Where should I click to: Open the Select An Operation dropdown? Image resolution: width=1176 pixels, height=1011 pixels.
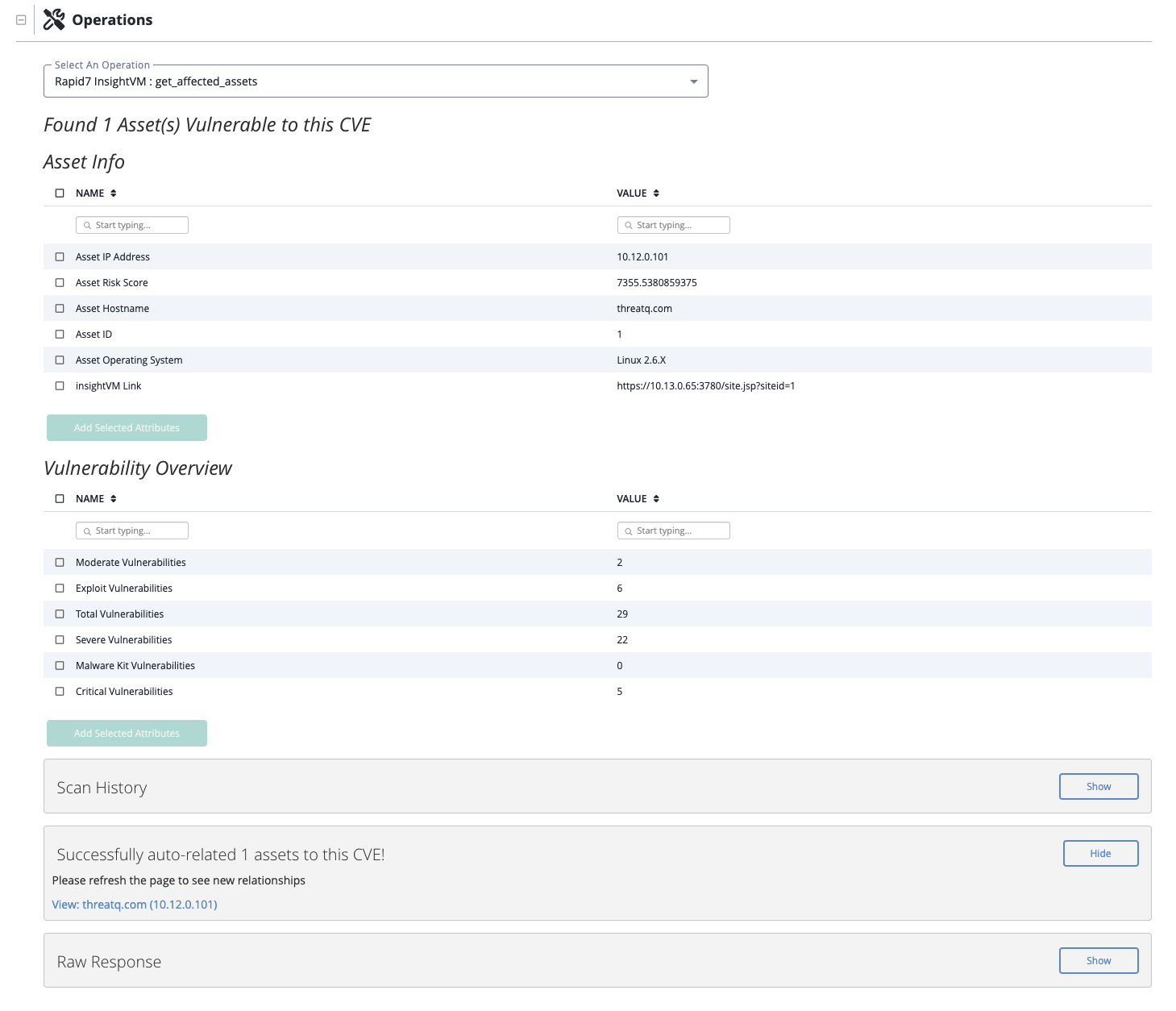point(376,81)
